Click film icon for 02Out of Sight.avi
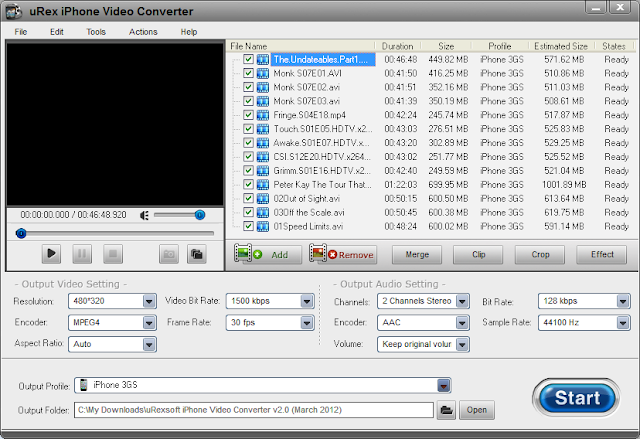640x439 pixels. click(x=262, y=198)
